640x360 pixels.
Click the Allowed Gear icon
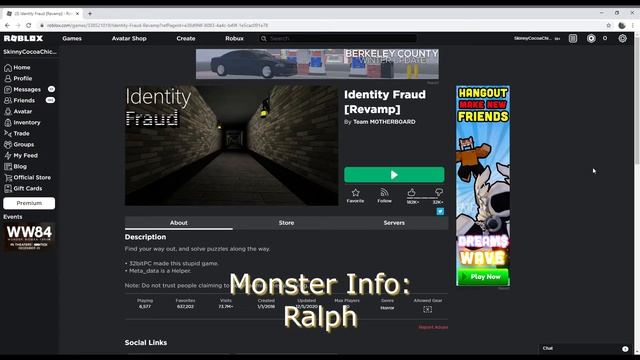427,309
